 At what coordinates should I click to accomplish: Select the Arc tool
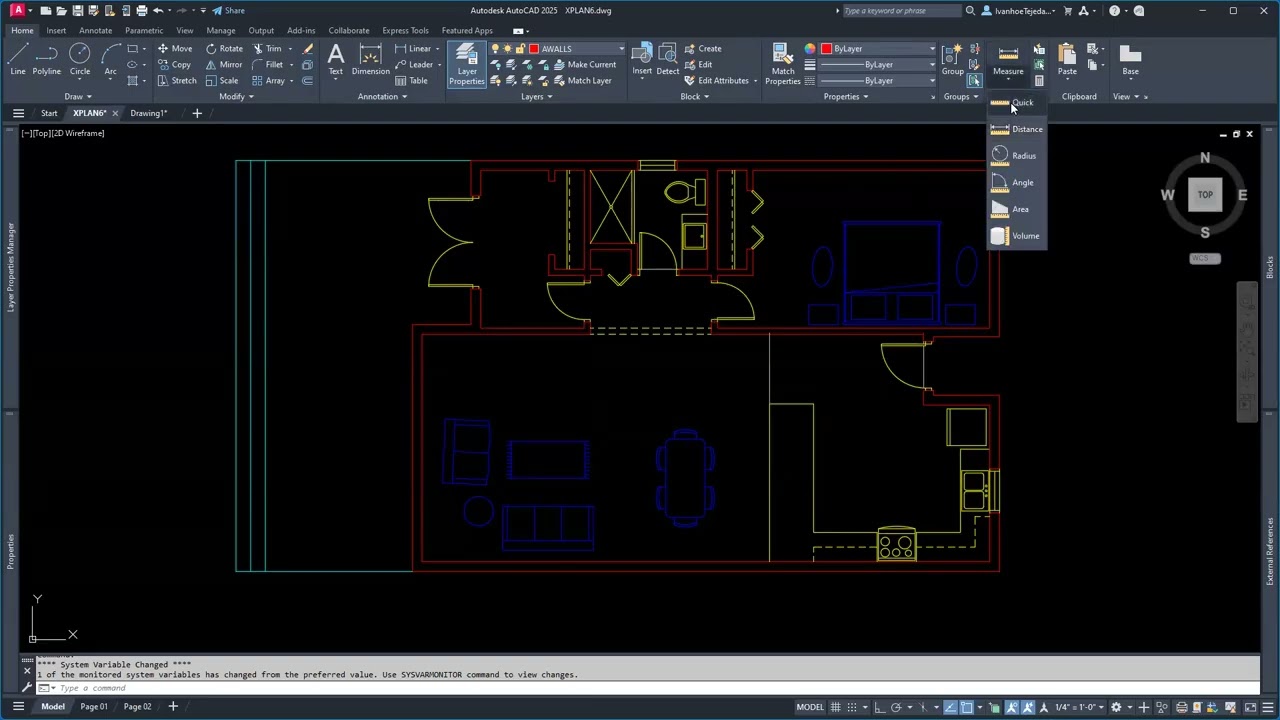110,60
